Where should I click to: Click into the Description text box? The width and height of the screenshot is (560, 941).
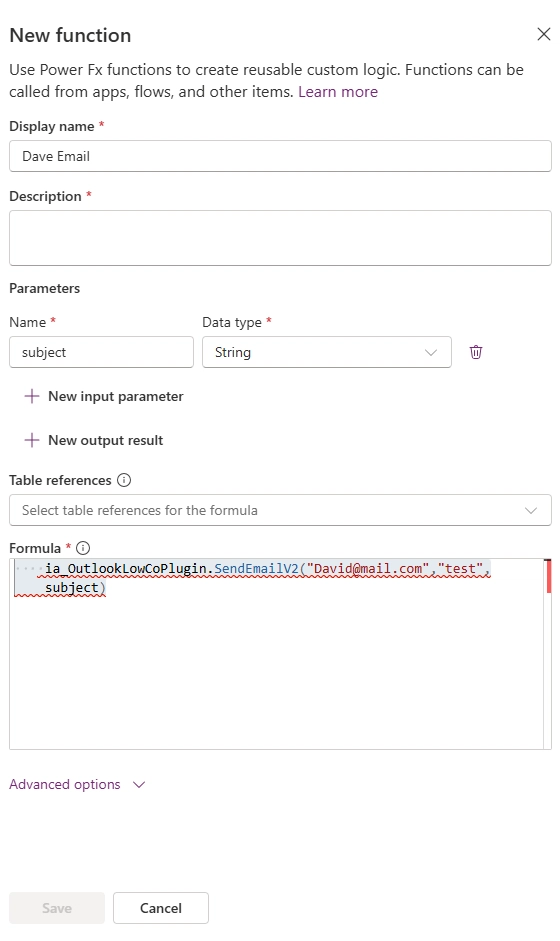[280, 238]
